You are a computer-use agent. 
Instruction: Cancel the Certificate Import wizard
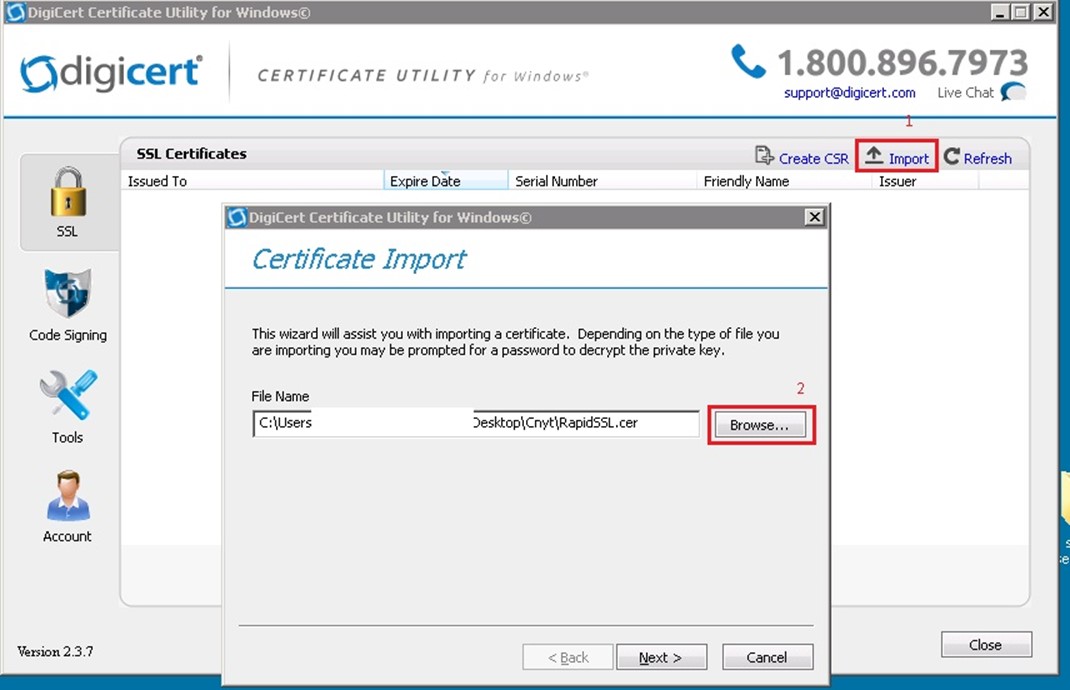coord(767,657)
